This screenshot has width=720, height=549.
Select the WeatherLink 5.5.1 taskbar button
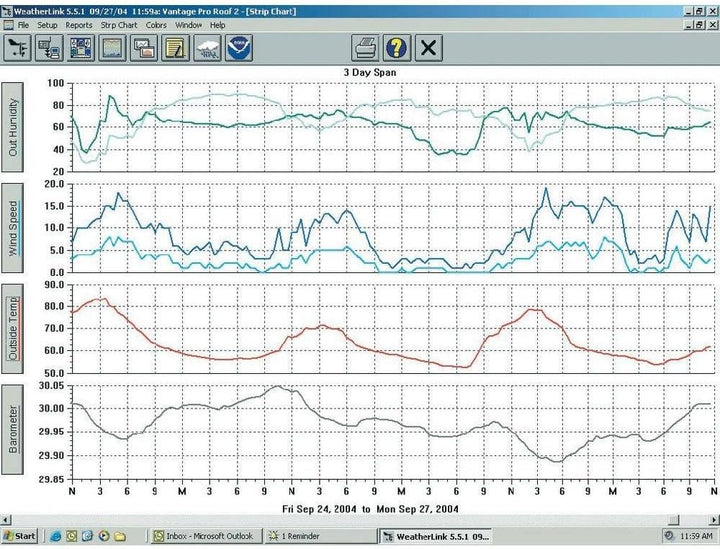pyautogui.click(x=435, y=536)
